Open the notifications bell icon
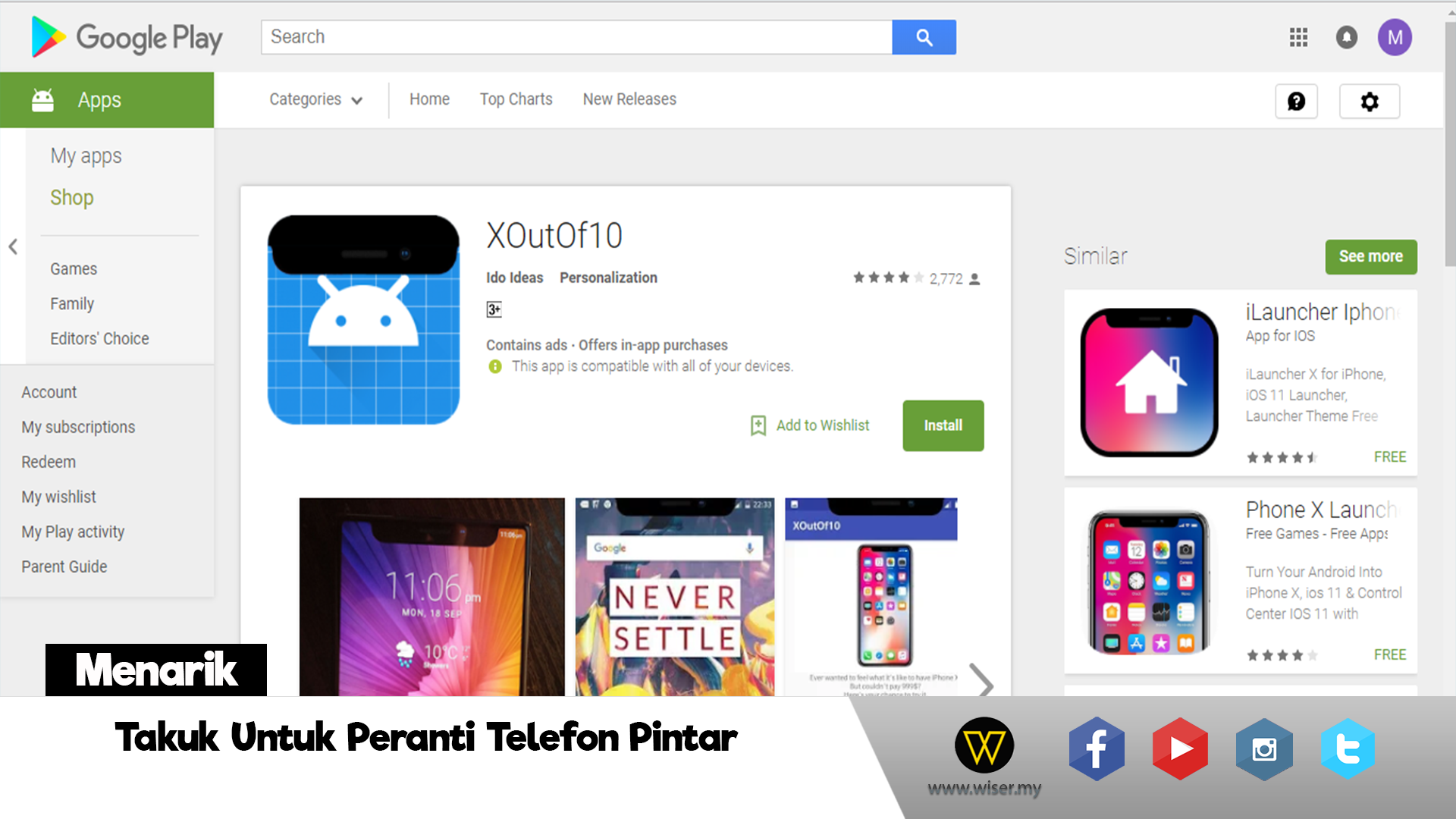 pos(1346,37)
